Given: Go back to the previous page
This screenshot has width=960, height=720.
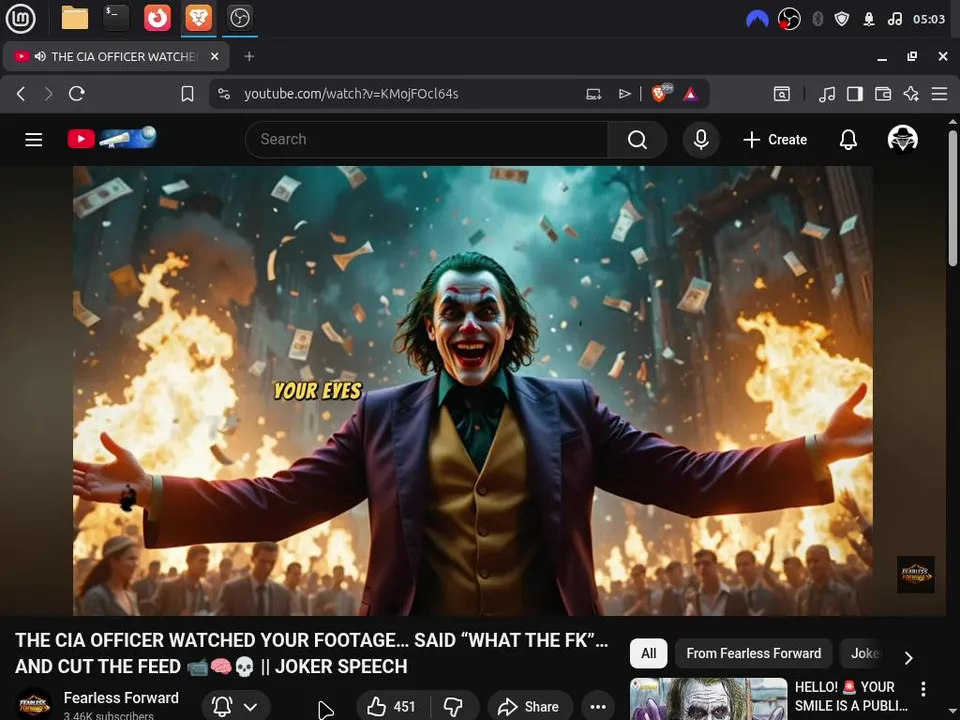Looking at the screenshot, I should 21,94.
